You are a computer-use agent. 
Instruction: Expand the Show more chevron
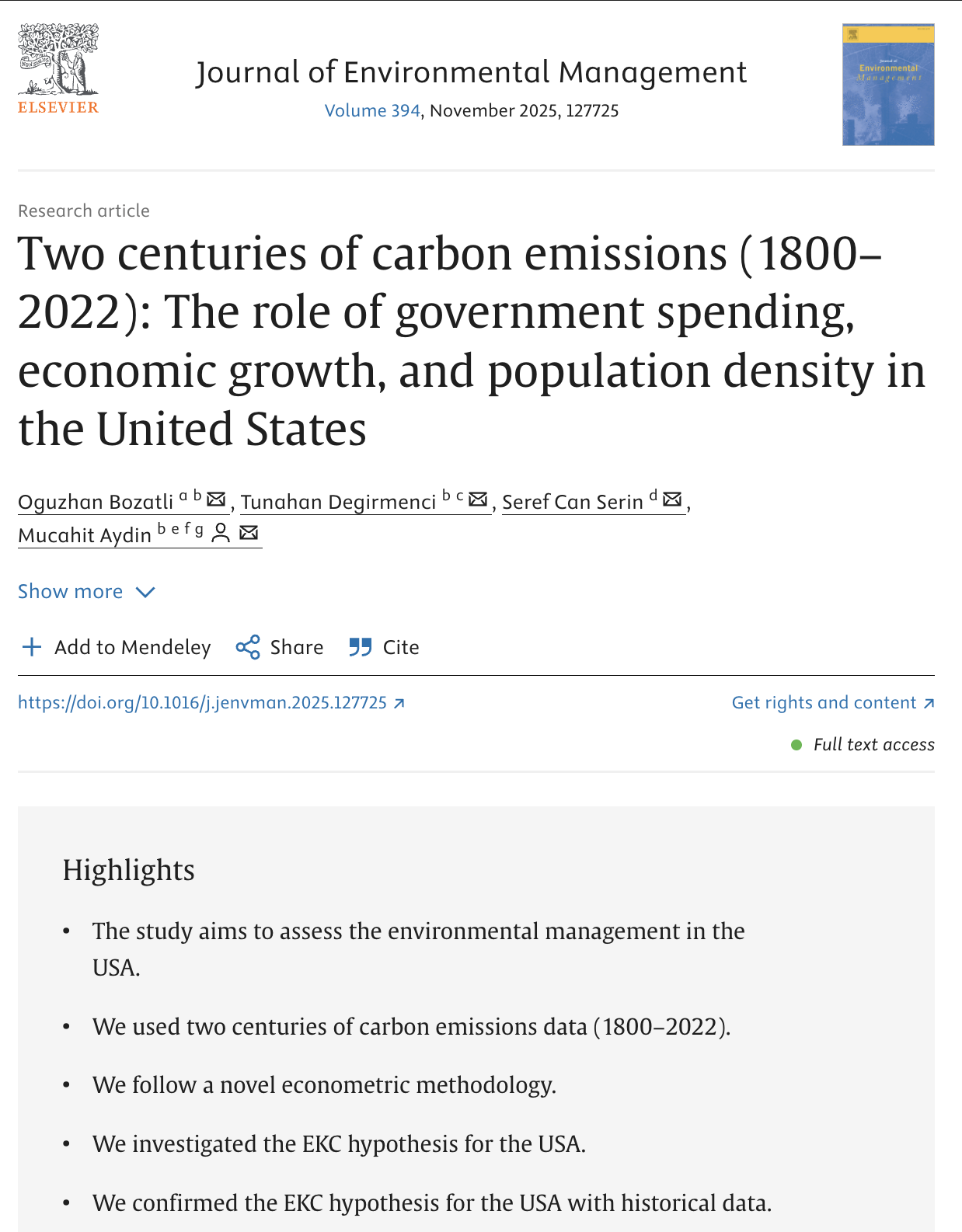click(145, 592)
